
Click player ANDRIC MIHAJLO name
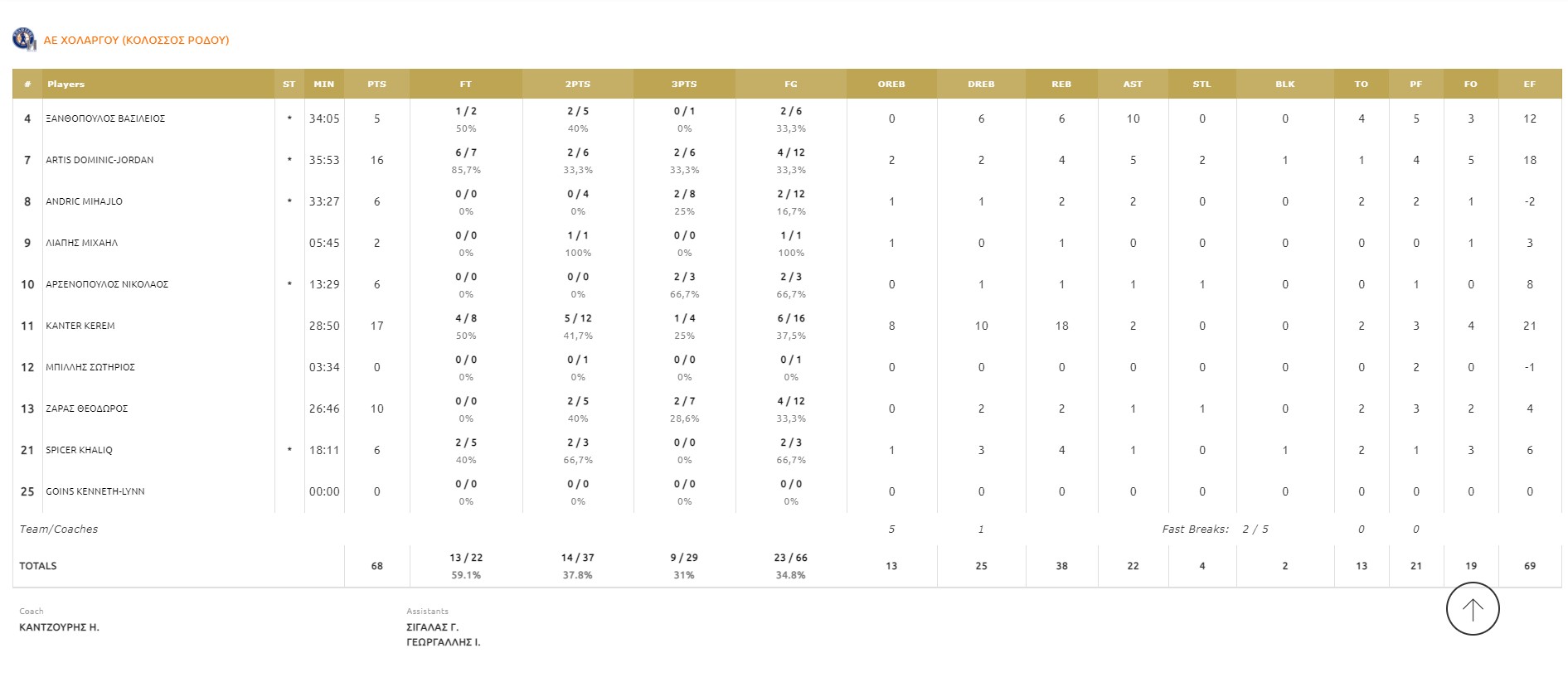[84, 201]
